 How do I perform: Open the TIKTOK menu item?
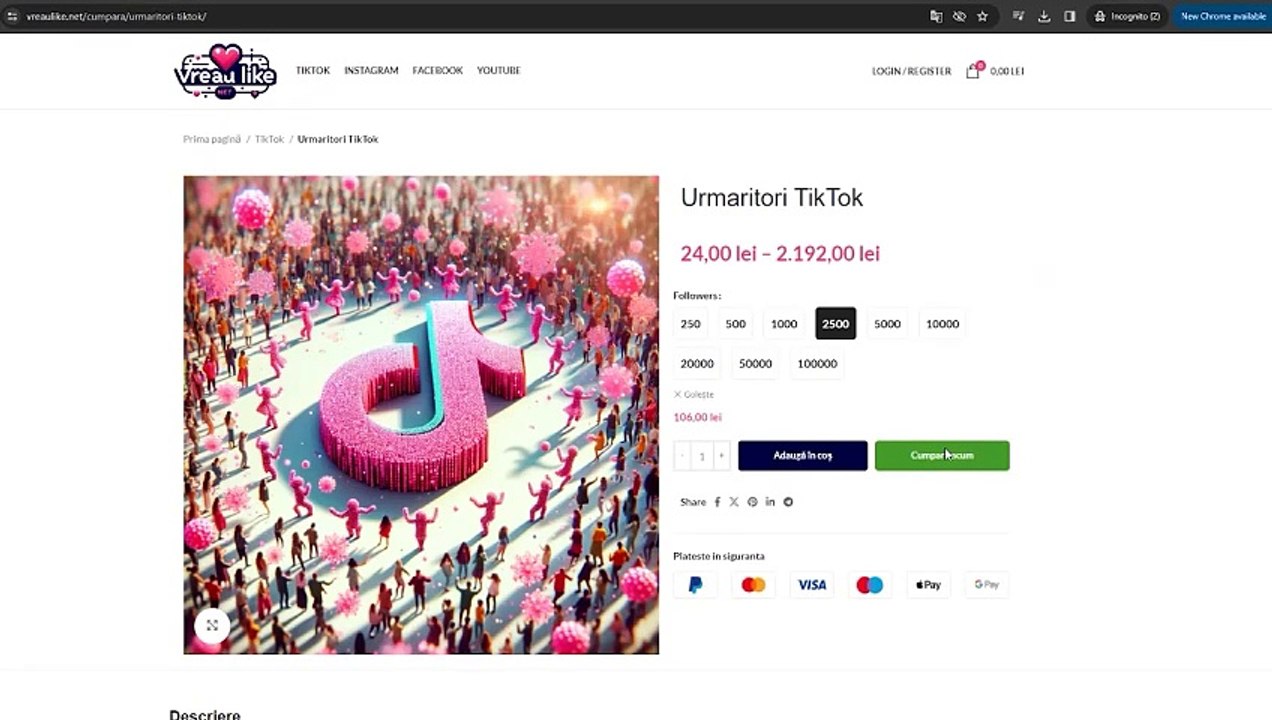click(x=313, y=71)
